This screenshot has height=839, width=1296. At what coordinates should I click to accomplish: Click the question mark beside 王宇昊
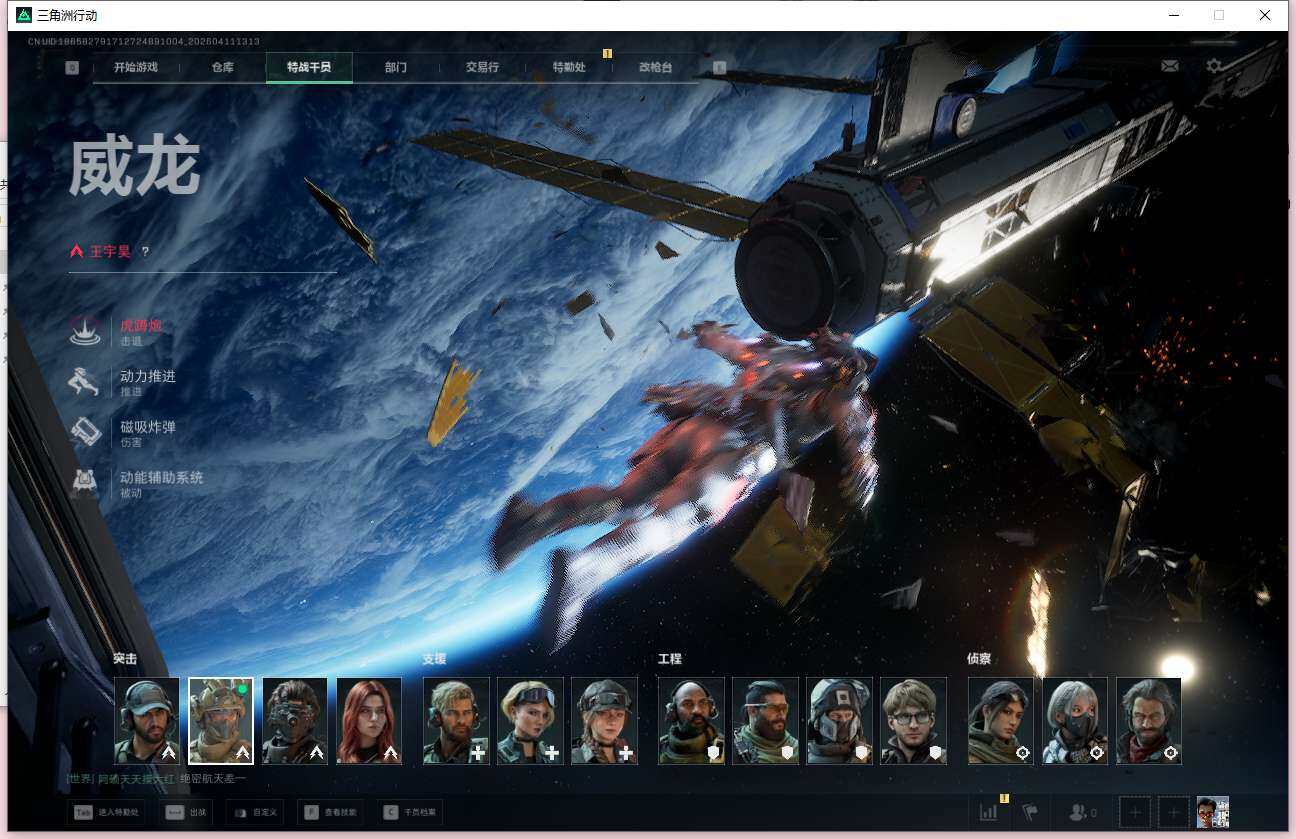(145, 252)
